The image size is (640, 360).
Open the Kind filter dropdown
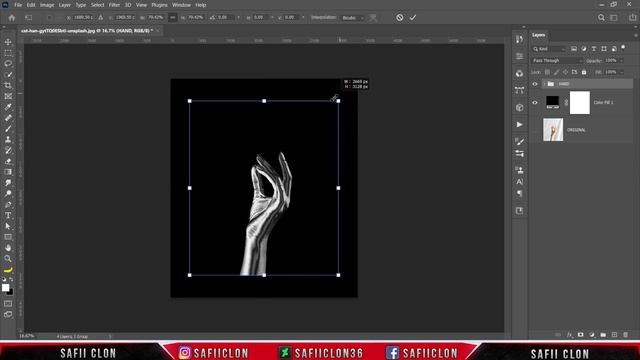click(549, 49)
